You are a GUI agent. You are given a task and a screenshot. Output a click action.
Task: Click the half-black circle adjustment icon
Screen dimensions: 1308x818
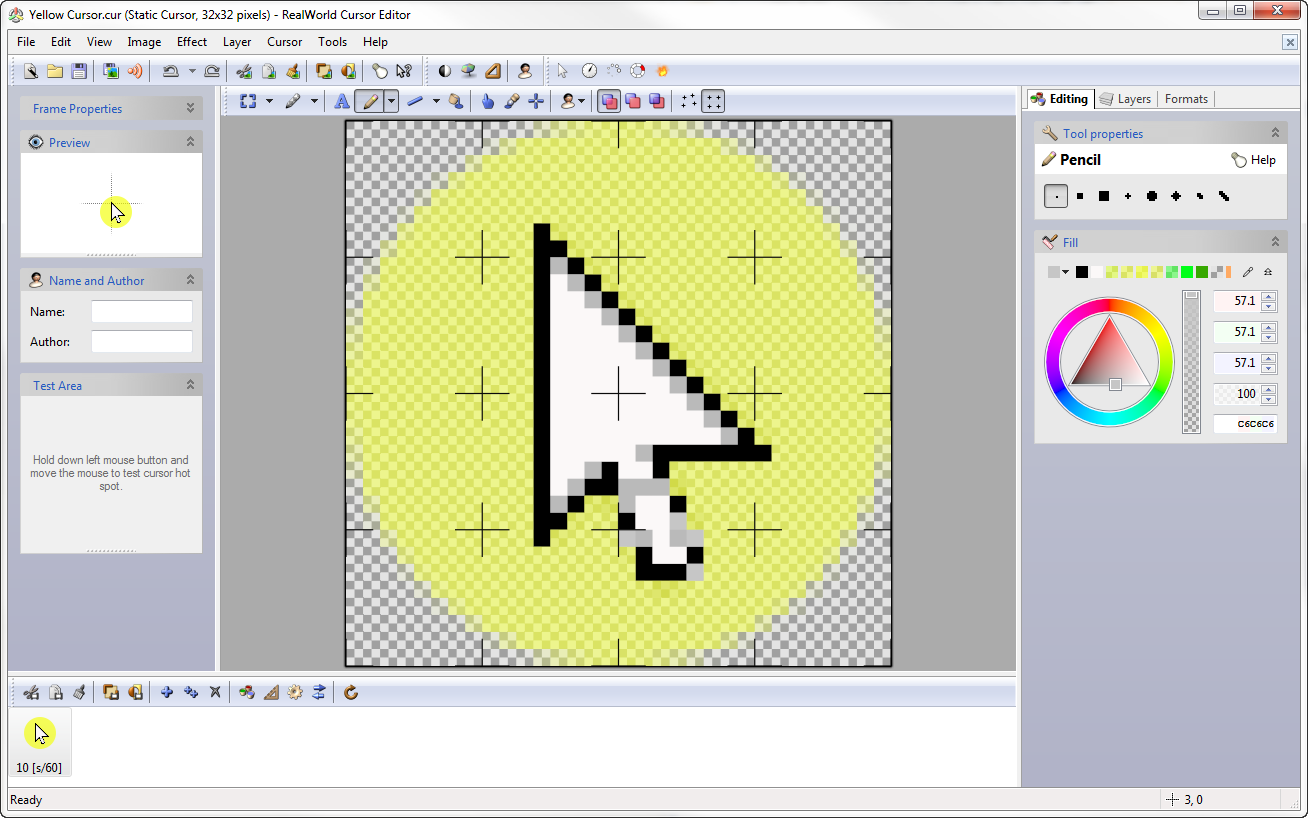point(445,71)
